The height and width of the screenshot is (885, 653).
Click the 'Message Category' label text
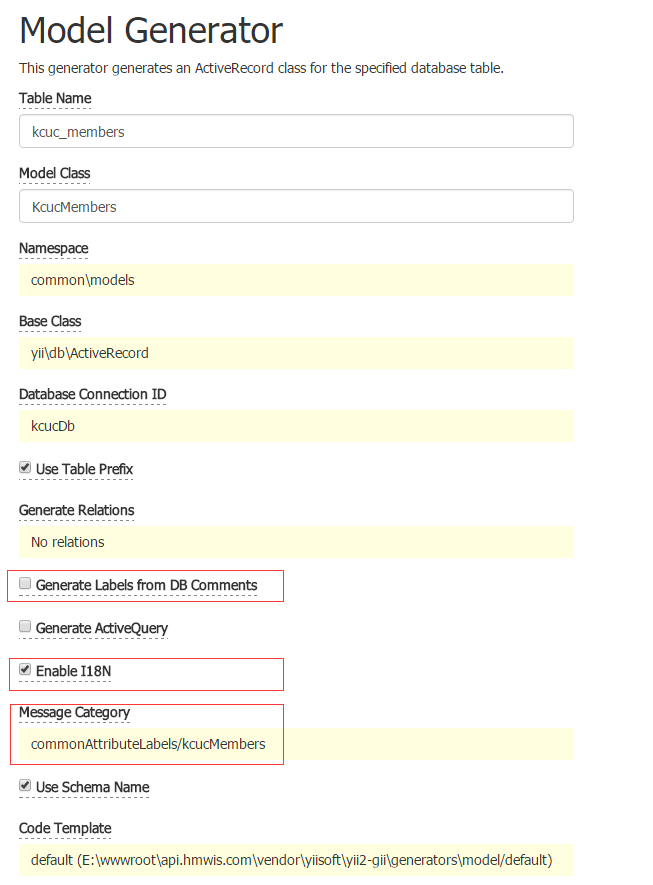(x=75, y=712)
